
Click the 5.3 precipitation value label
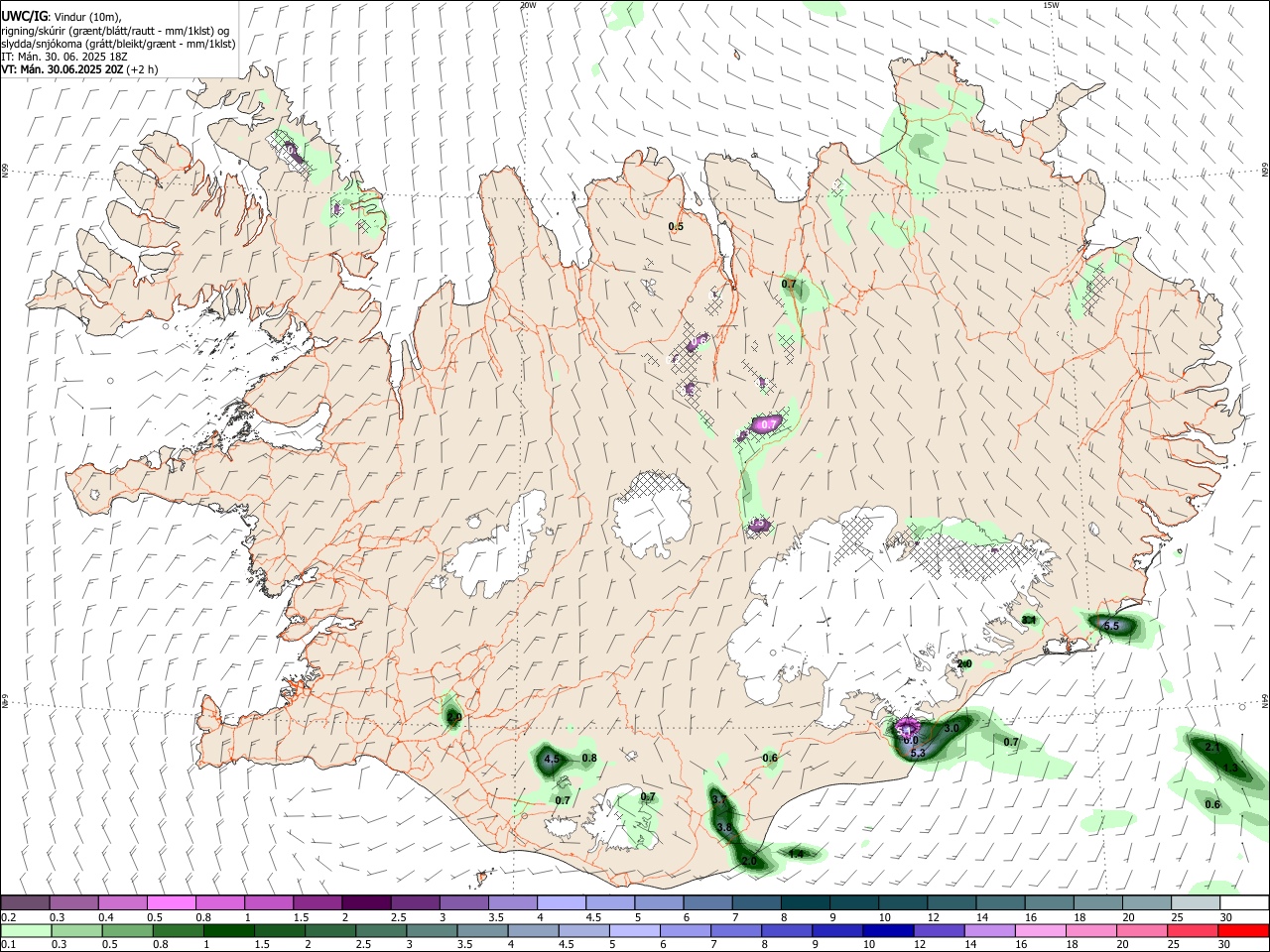[x=918, y=754]
